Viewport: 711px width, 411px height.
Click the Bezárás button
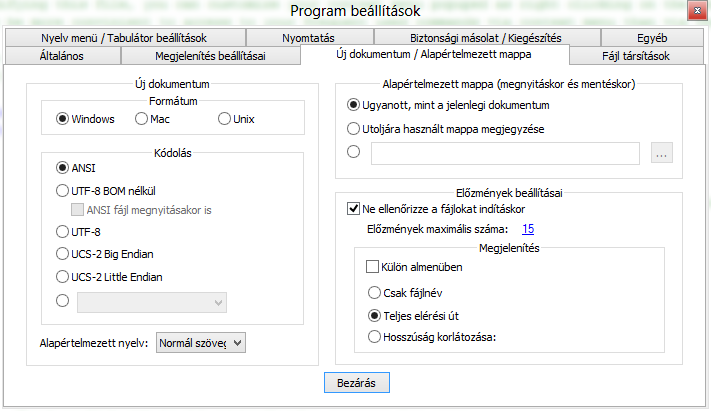[357, 383]
